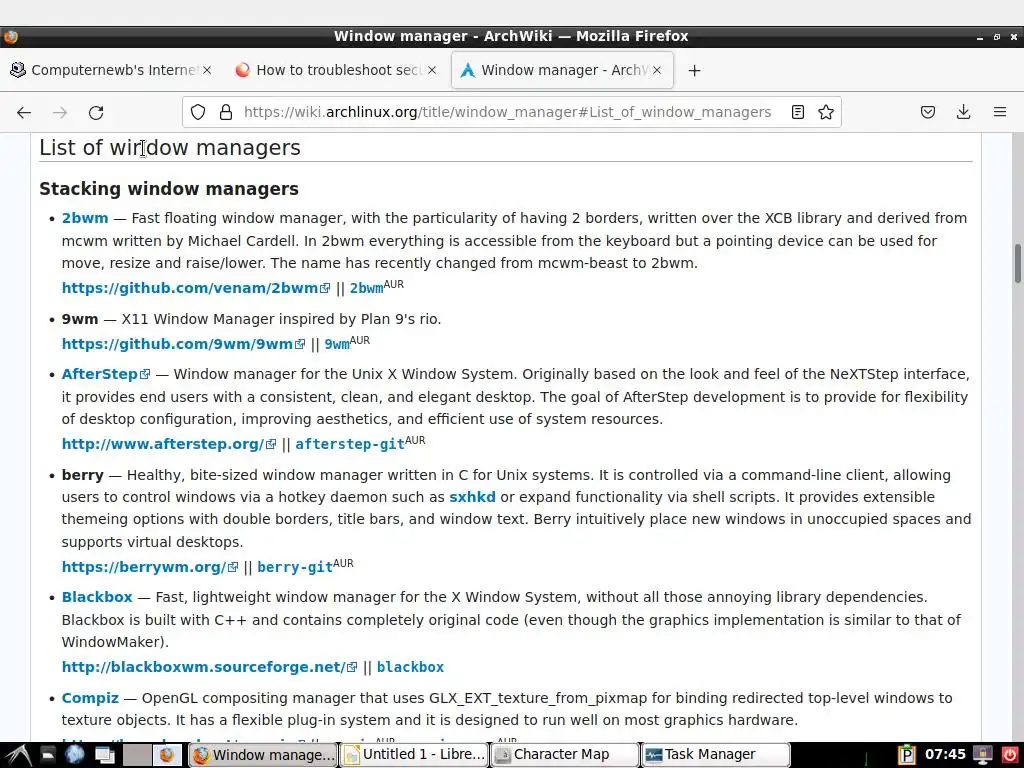Click the page vertical scrollbar thumb
Screen dimensions: 1024x768
(x=1017, y=263)
